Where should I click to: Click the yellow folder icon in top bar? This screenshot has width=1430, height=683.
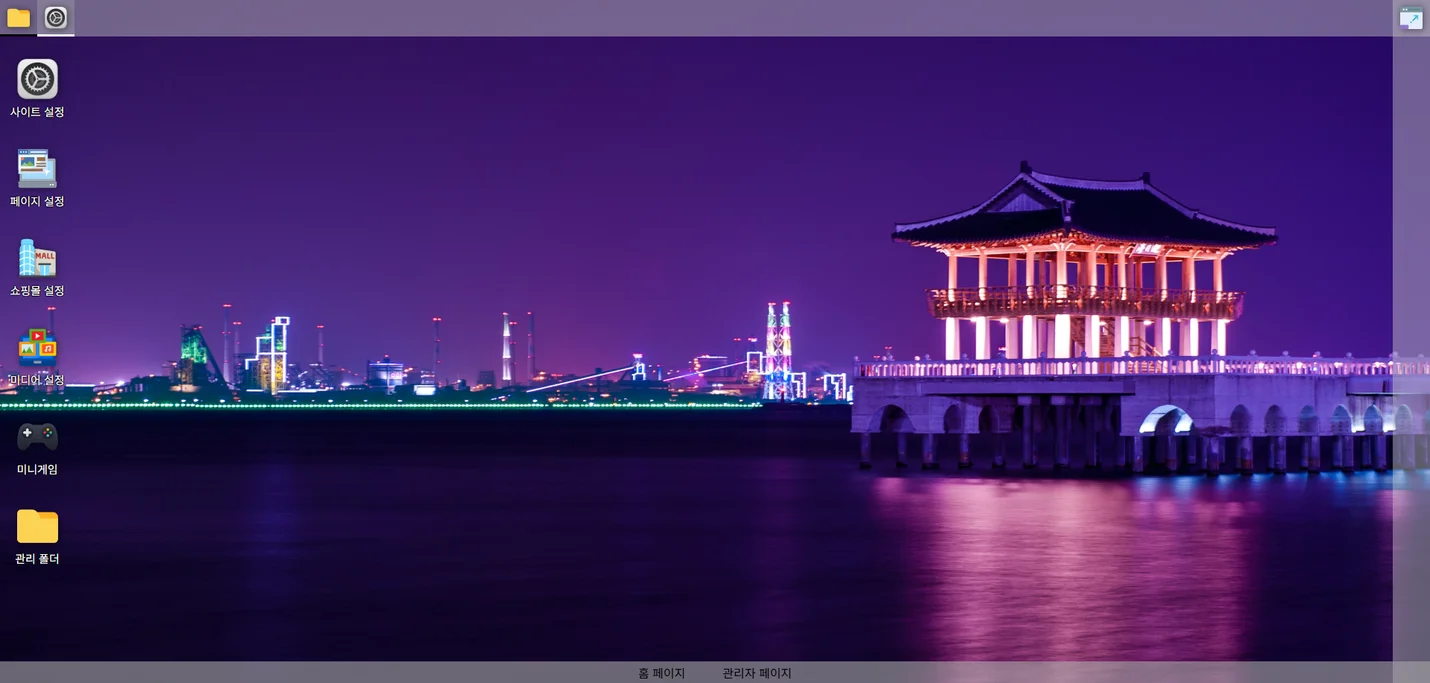tap(18, 17)
